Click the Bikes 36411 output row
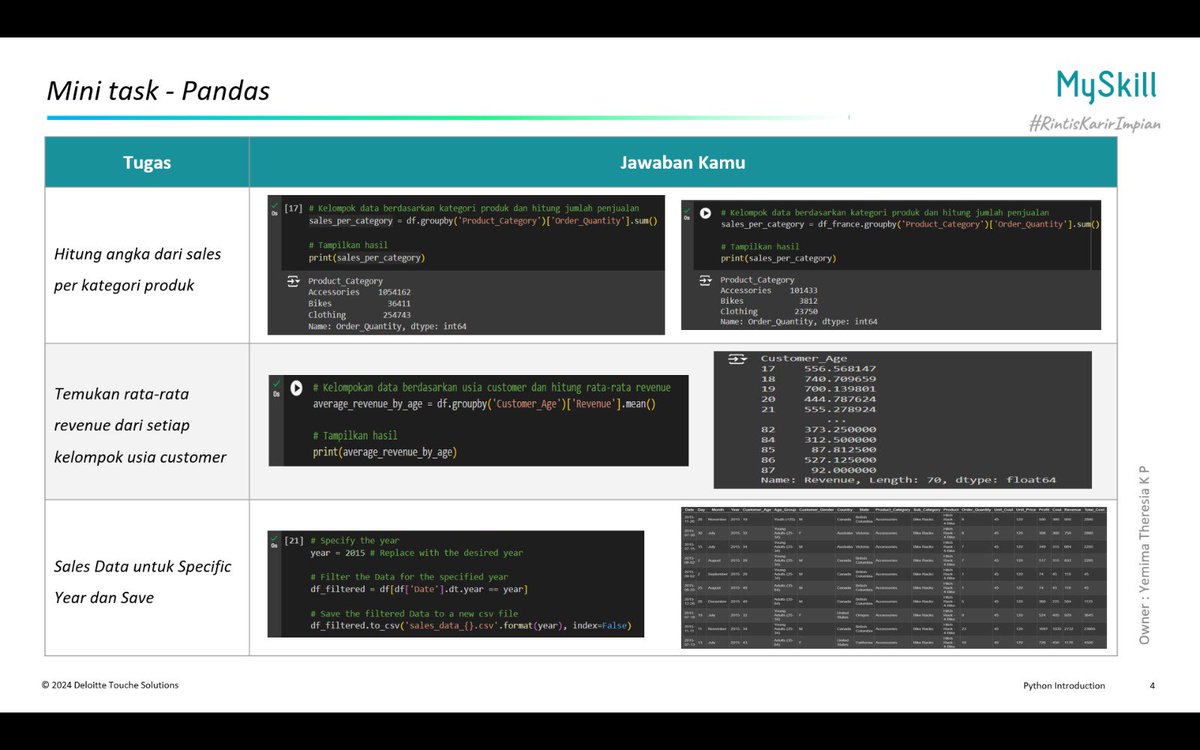This screenshot has height=750, width=1200. pyautogui.click(x=360, y=303)
